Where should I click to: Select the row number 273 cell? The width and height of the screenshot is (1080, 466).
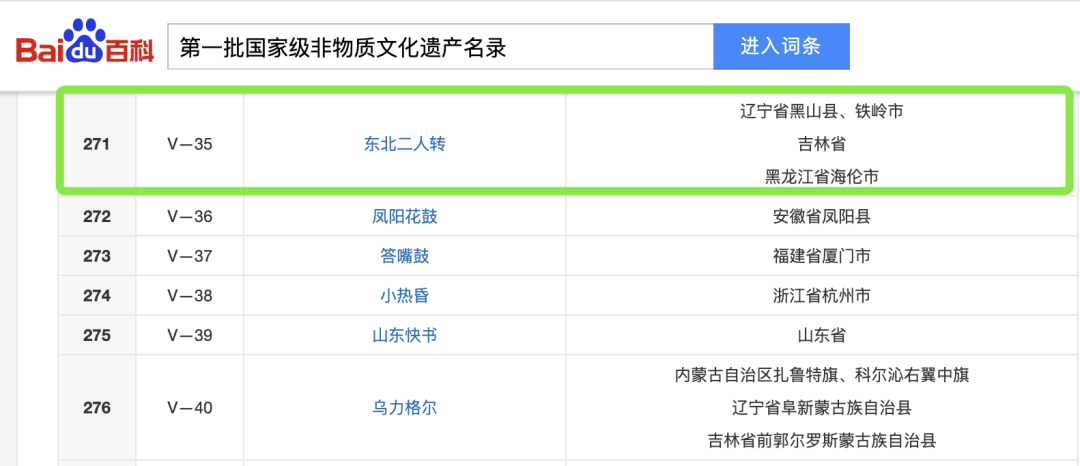97,256
